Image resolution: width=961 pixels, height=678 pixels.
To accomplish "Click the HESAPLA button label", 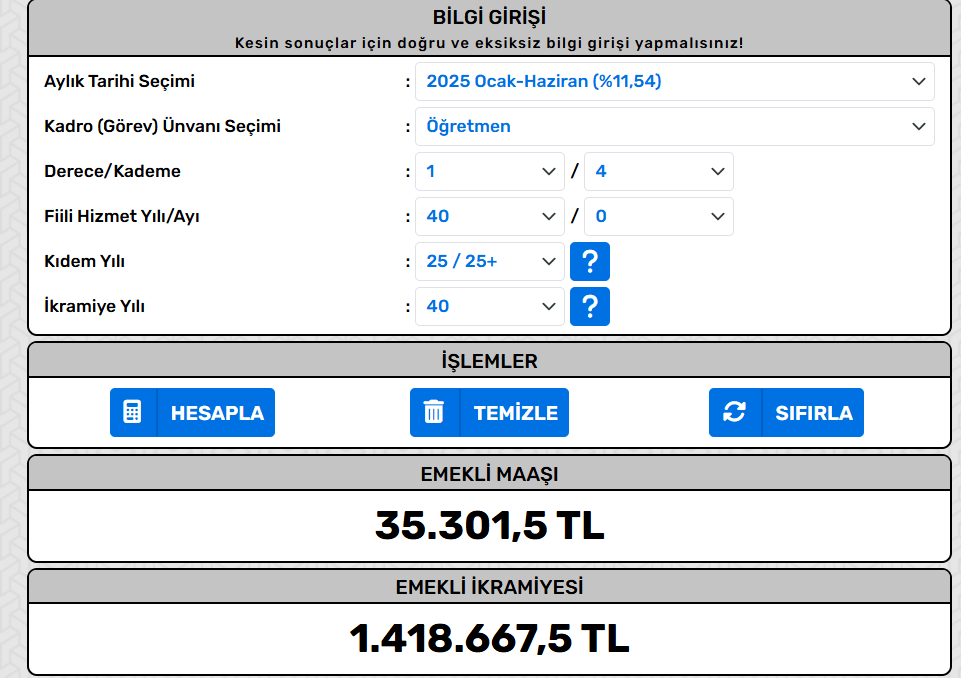I will coord(217,413).
